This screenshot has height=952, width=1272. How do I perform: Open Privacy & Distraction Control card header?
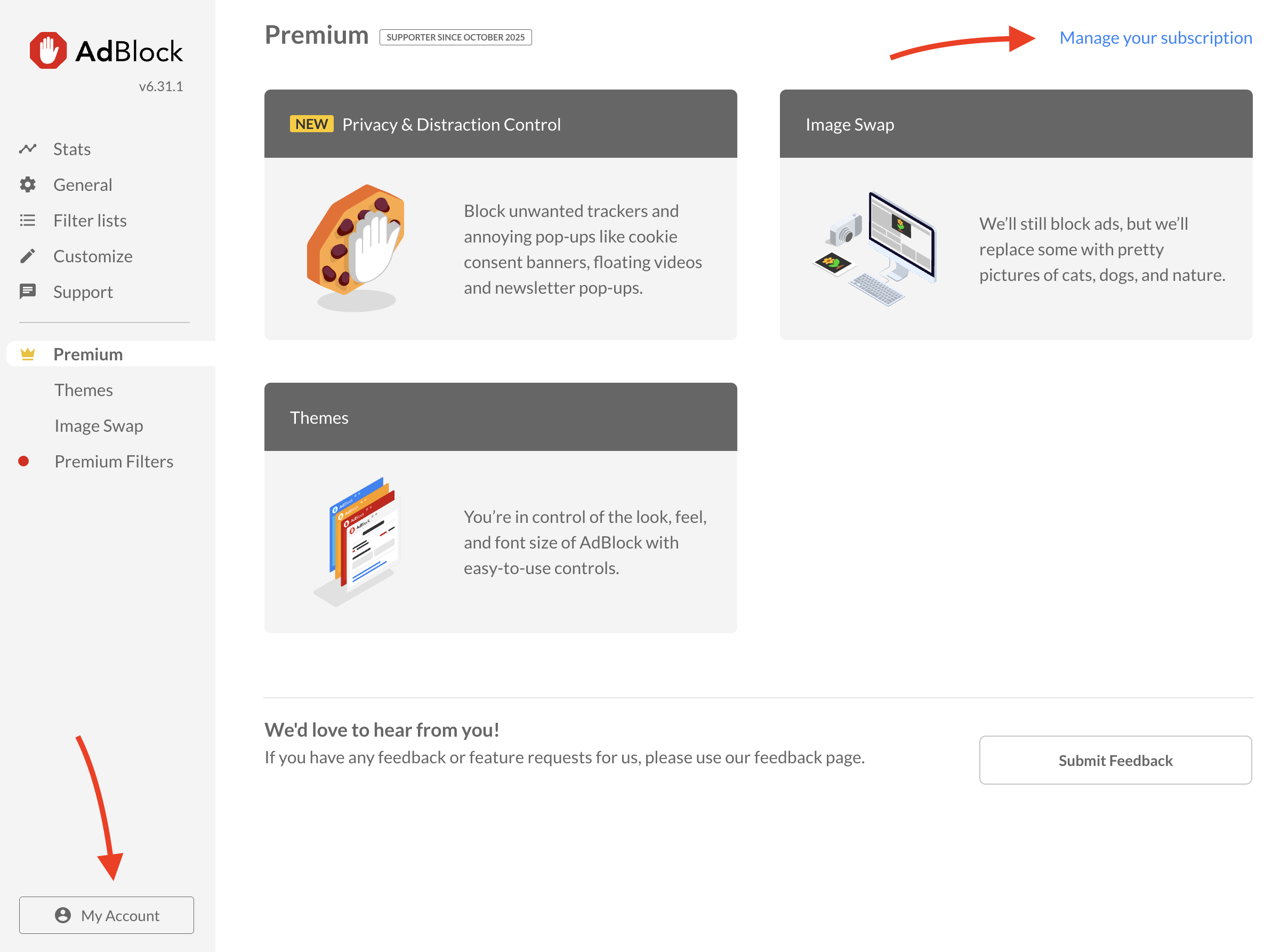click(452, 124)
